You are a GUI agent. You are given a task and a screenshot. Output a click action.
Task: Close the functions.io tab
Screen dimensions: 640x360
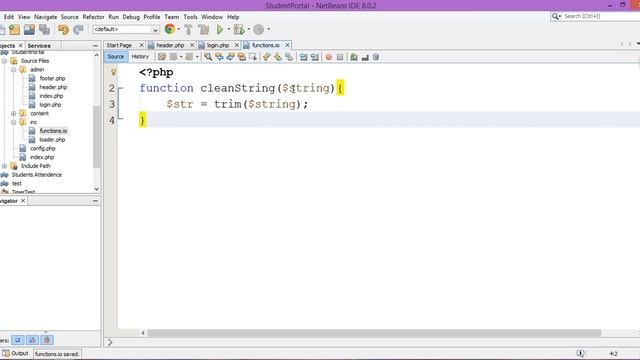click(287, 45)
